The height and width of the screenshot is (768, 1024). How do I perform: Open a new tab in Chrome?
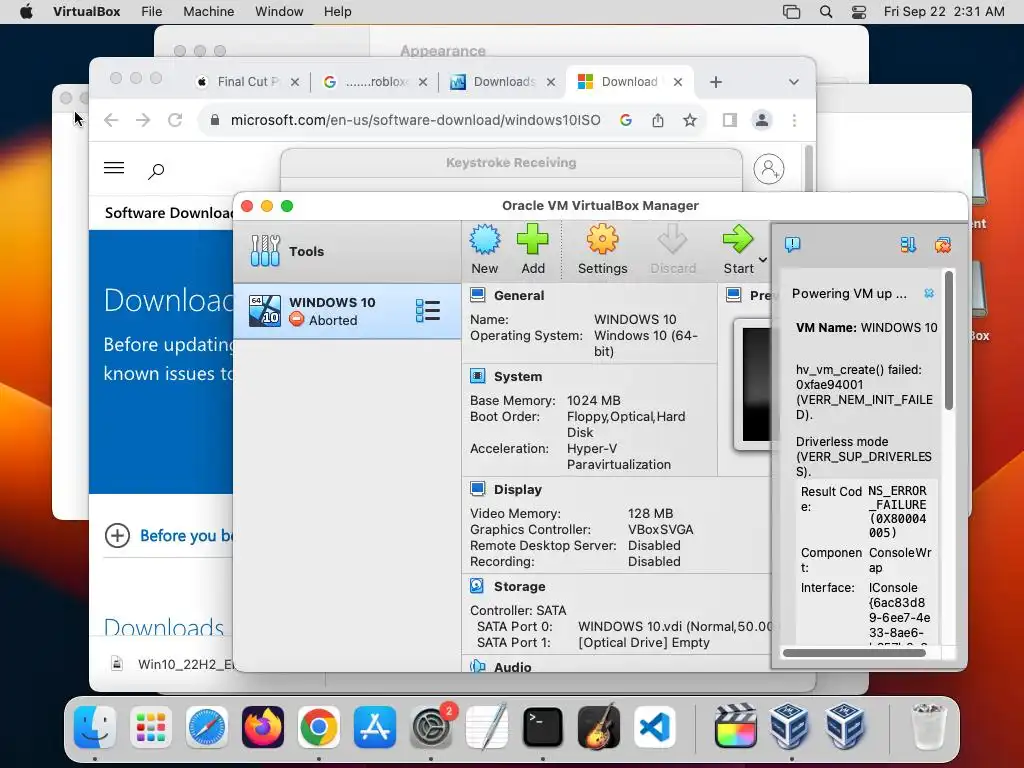click(716, 82)
